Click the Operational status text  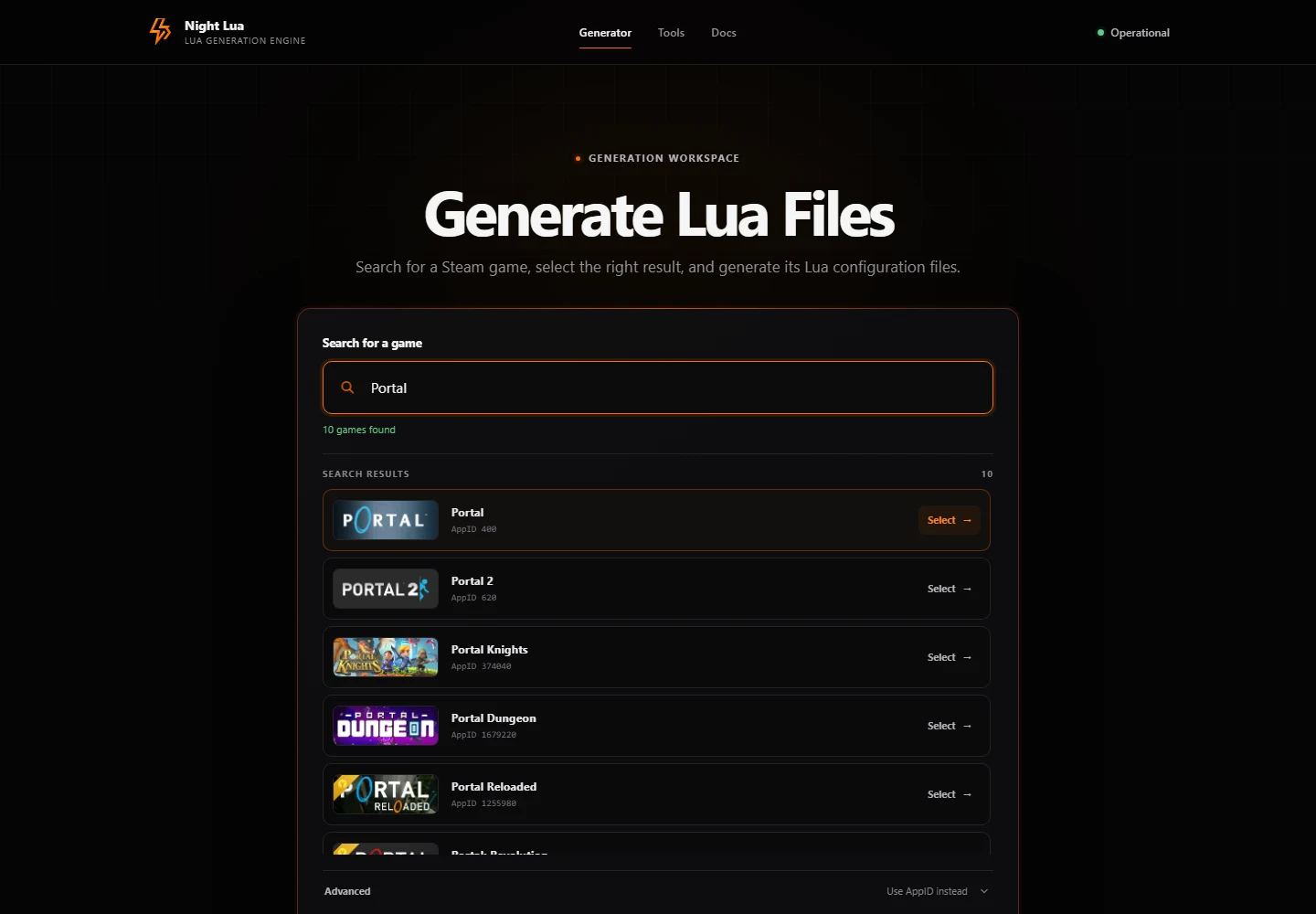pyautogui.click(x=1140, y=33)
